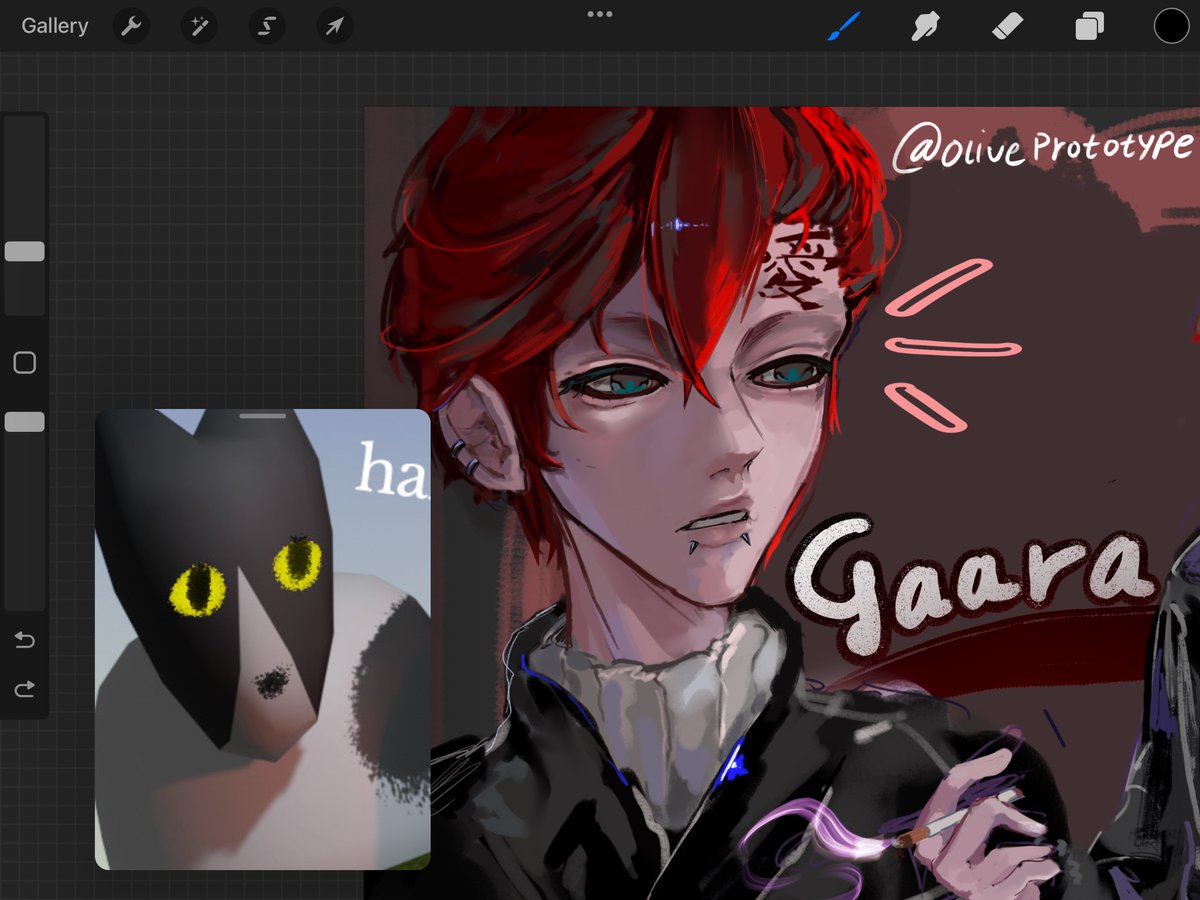Click the brush opacity slider handle
The width and height of the screenshot is (1200, 900).
[x=25, y=422]
